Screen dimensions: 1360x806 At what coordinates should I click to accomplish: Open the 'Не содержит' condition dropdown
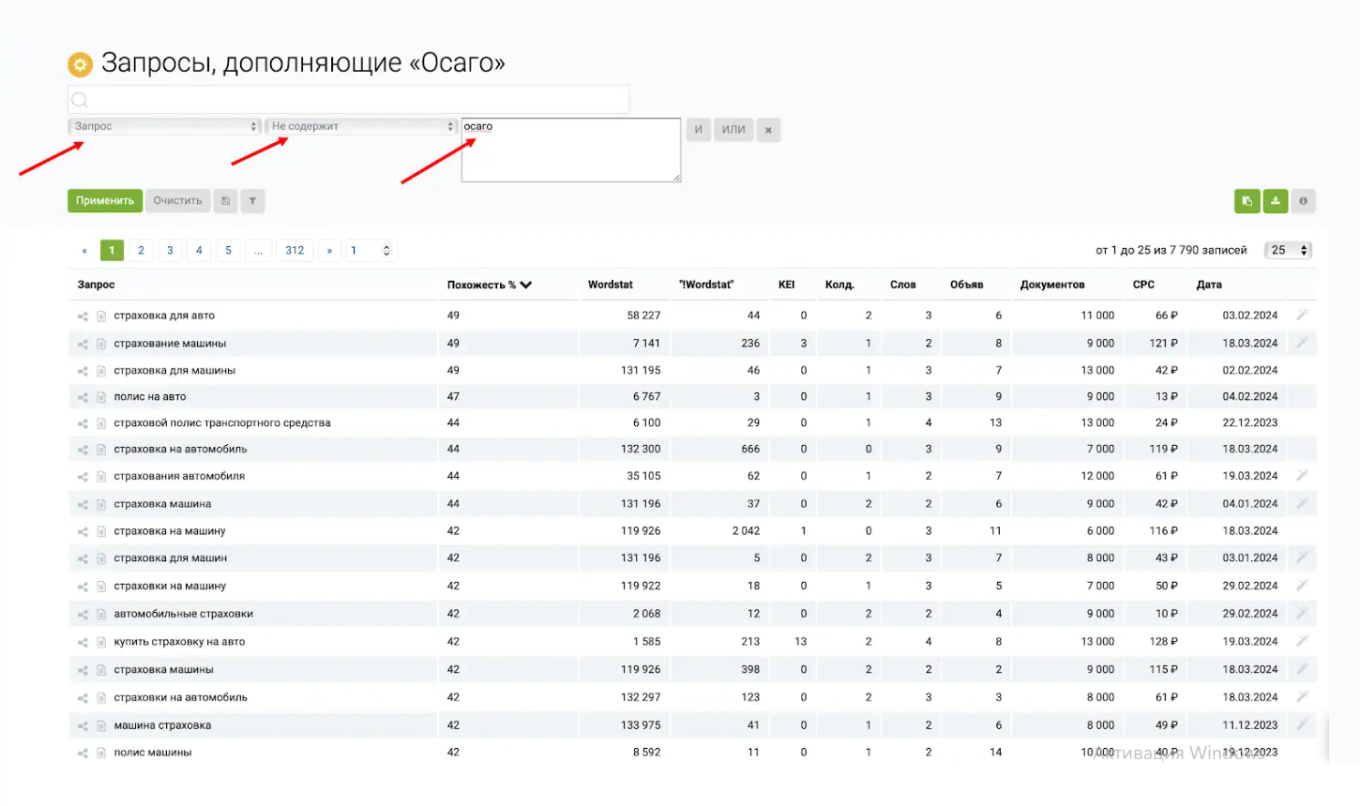tap(361, 127)
